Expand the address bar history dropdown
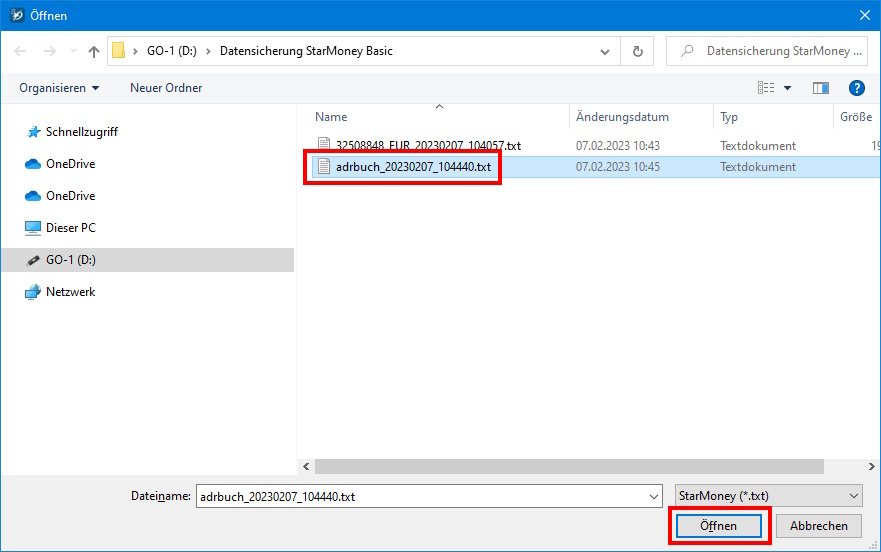 pyautogui.click(x=605, y=51)
